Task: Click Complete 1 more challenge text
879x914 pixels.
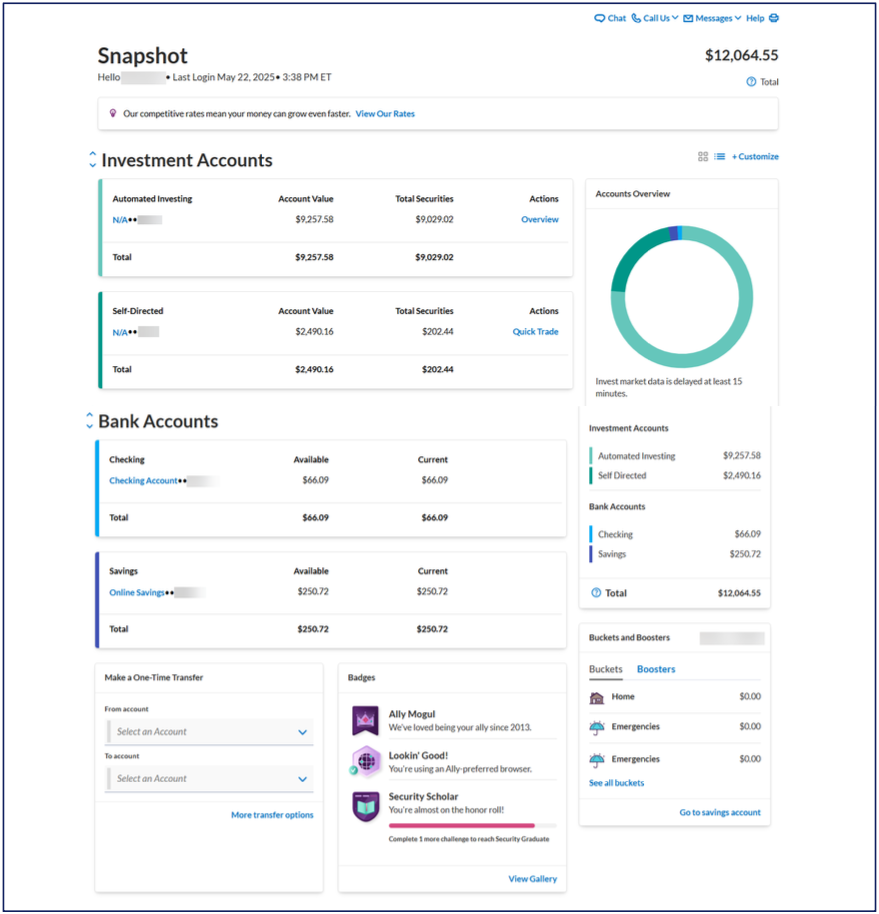Action: pyautogui.click(x=469, y=839)
